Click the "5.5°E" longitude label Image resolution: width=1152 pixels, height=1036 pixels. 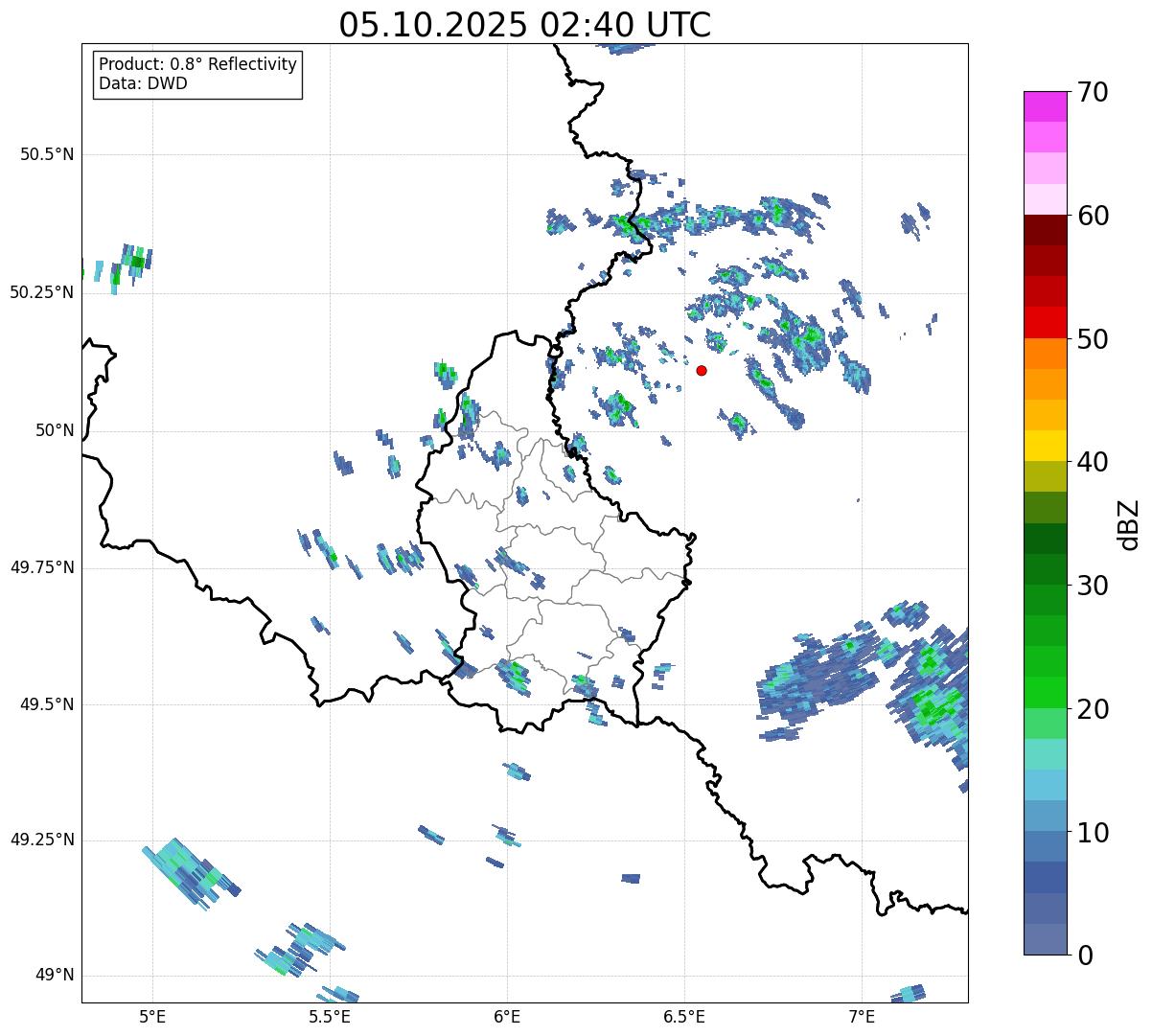(330, 1016)
